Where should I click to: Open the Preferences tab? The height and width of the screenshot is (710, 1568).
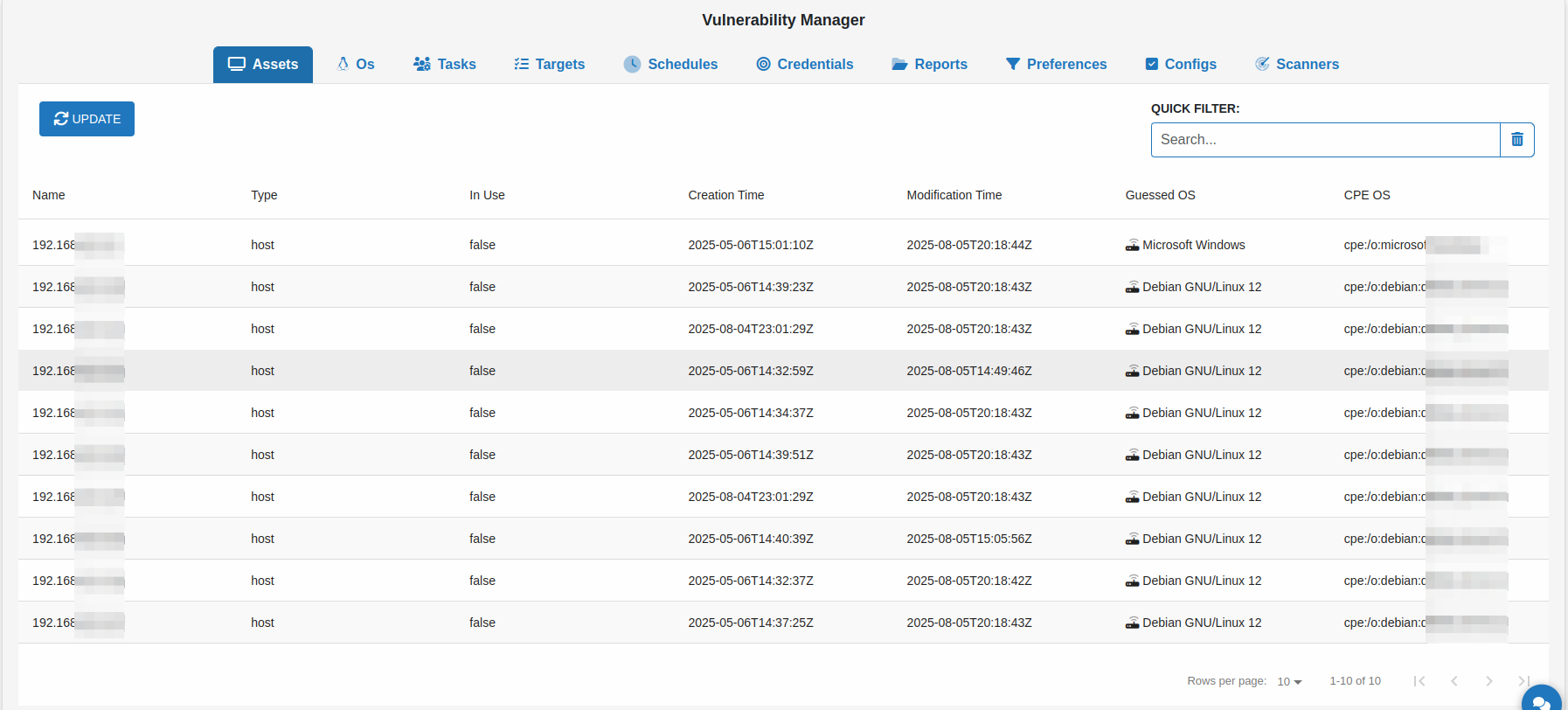point(1056,65)
